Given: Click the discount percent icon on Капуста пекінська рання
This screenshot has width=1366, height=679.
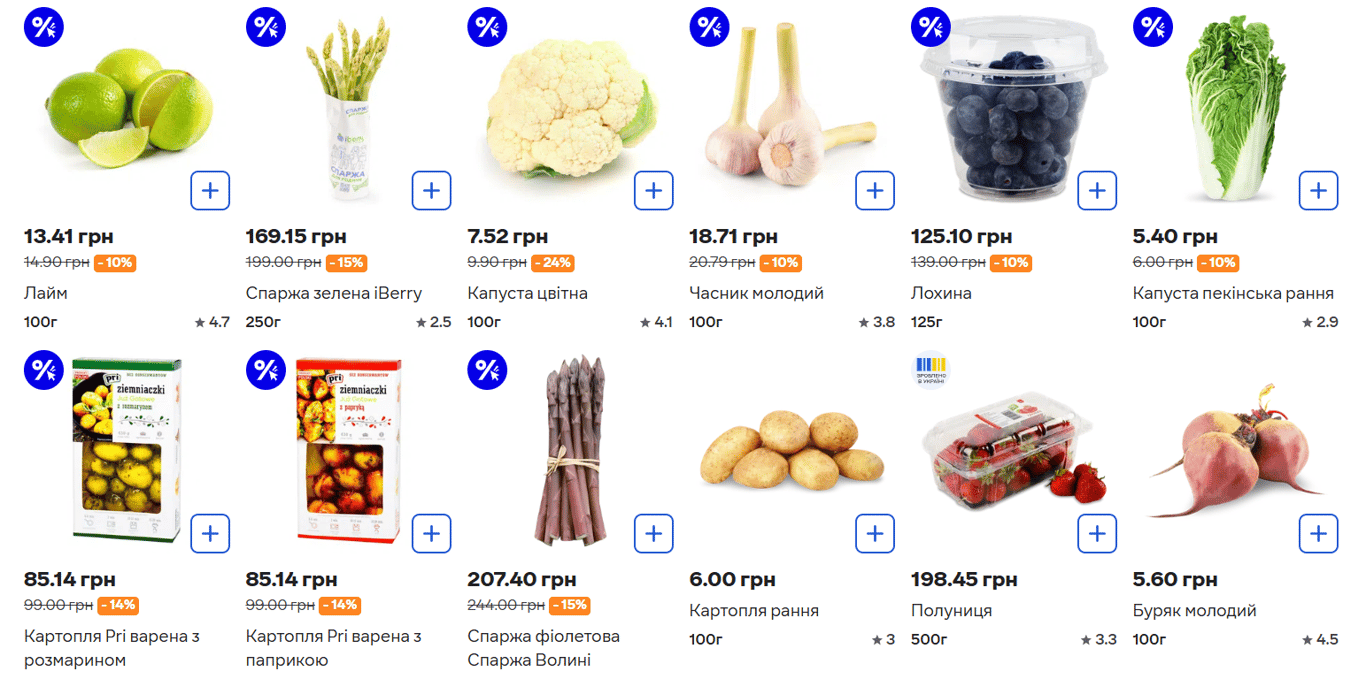Looking at the screenshot, I should [x=1153, y=27].
